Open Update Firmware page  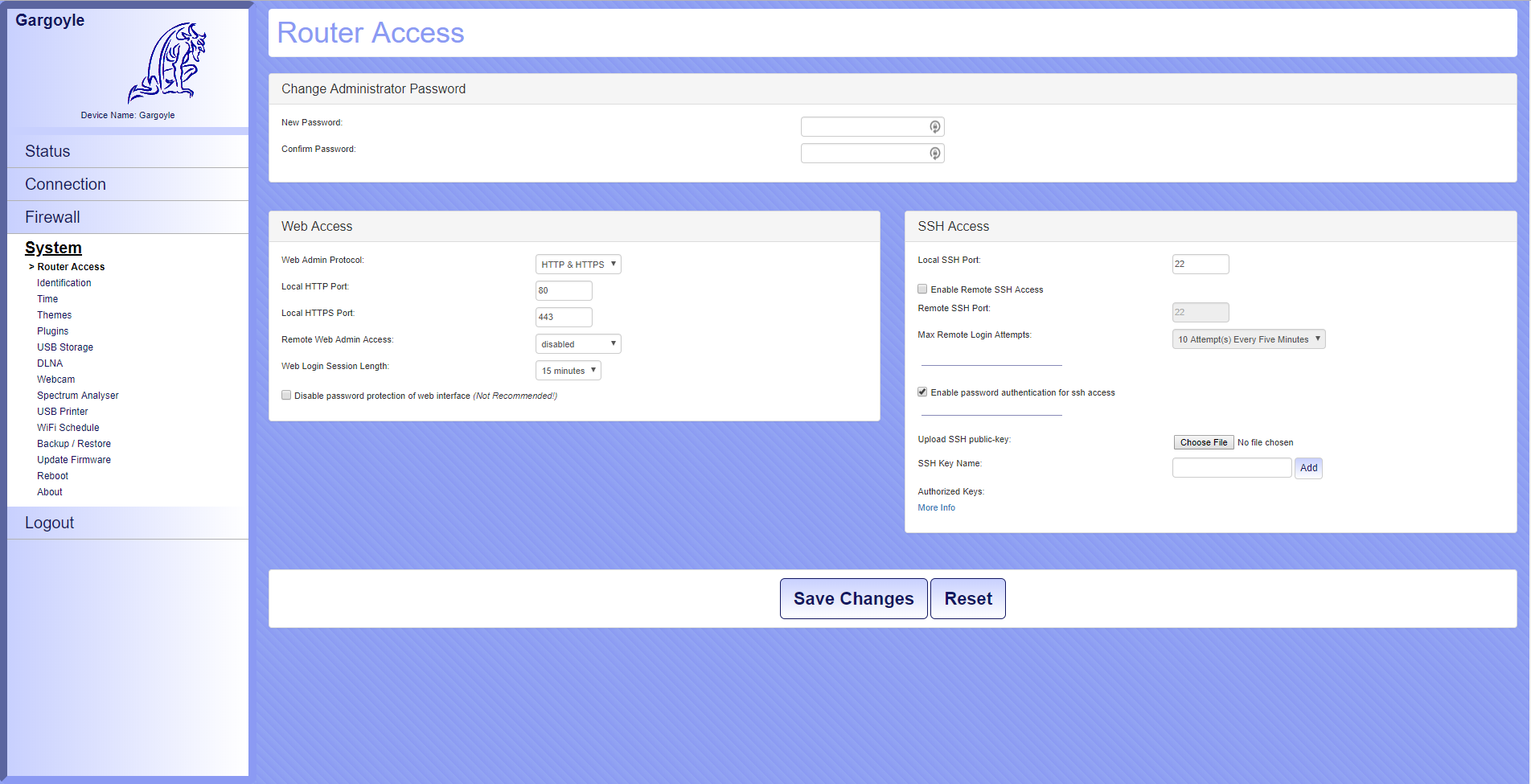point(74,460)
